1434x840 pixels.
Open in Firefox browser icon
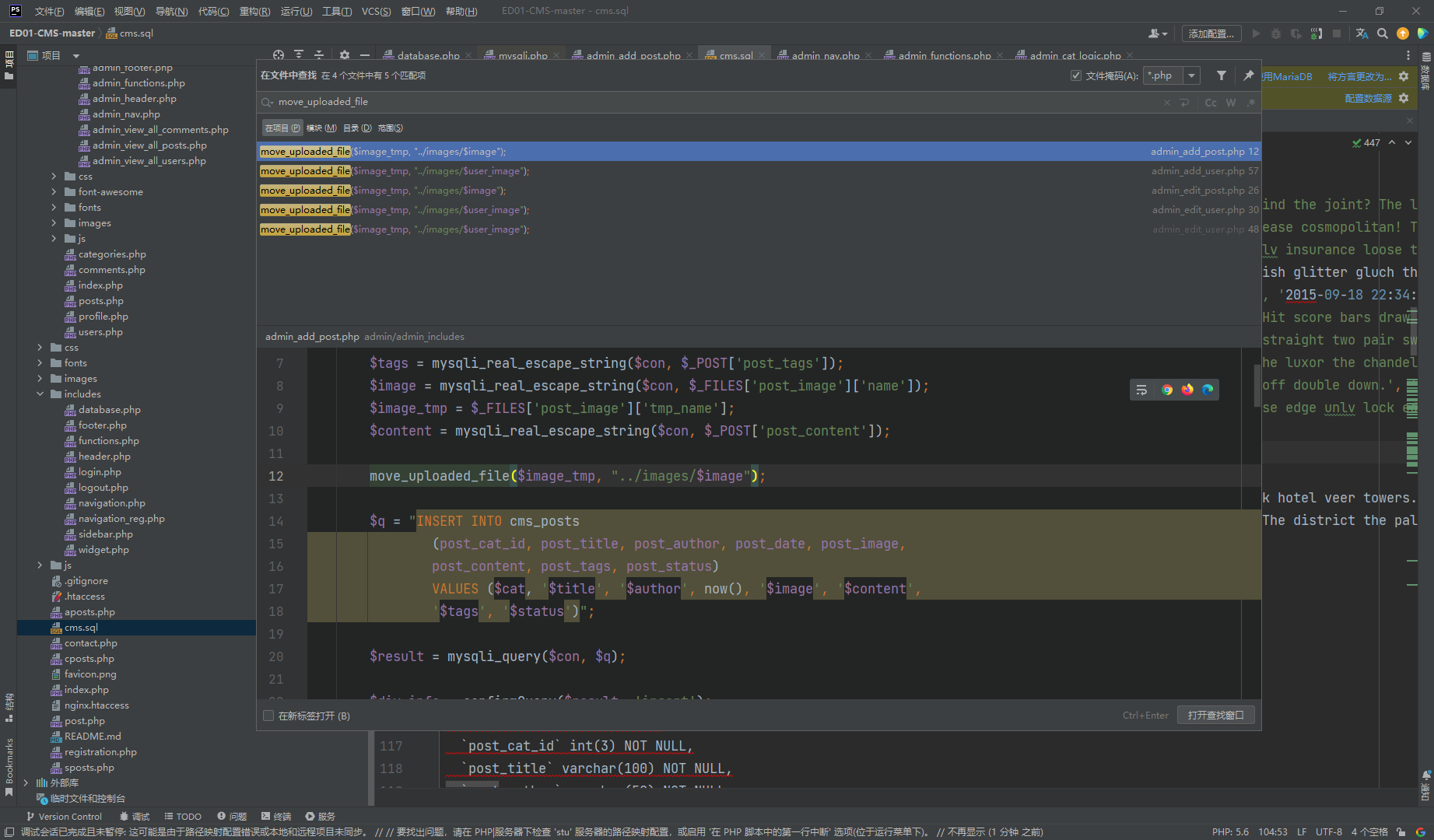(x=1187, y=390)
